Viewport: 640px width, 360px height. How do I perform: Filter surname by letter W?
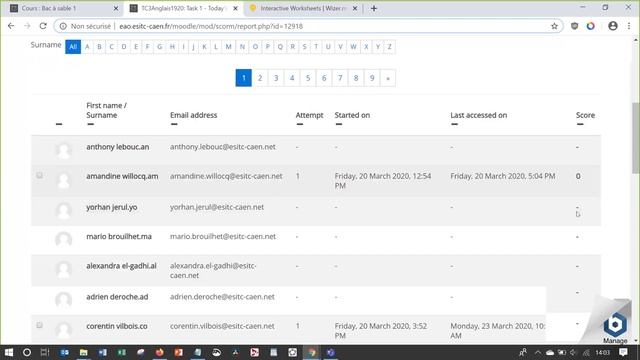353,47
